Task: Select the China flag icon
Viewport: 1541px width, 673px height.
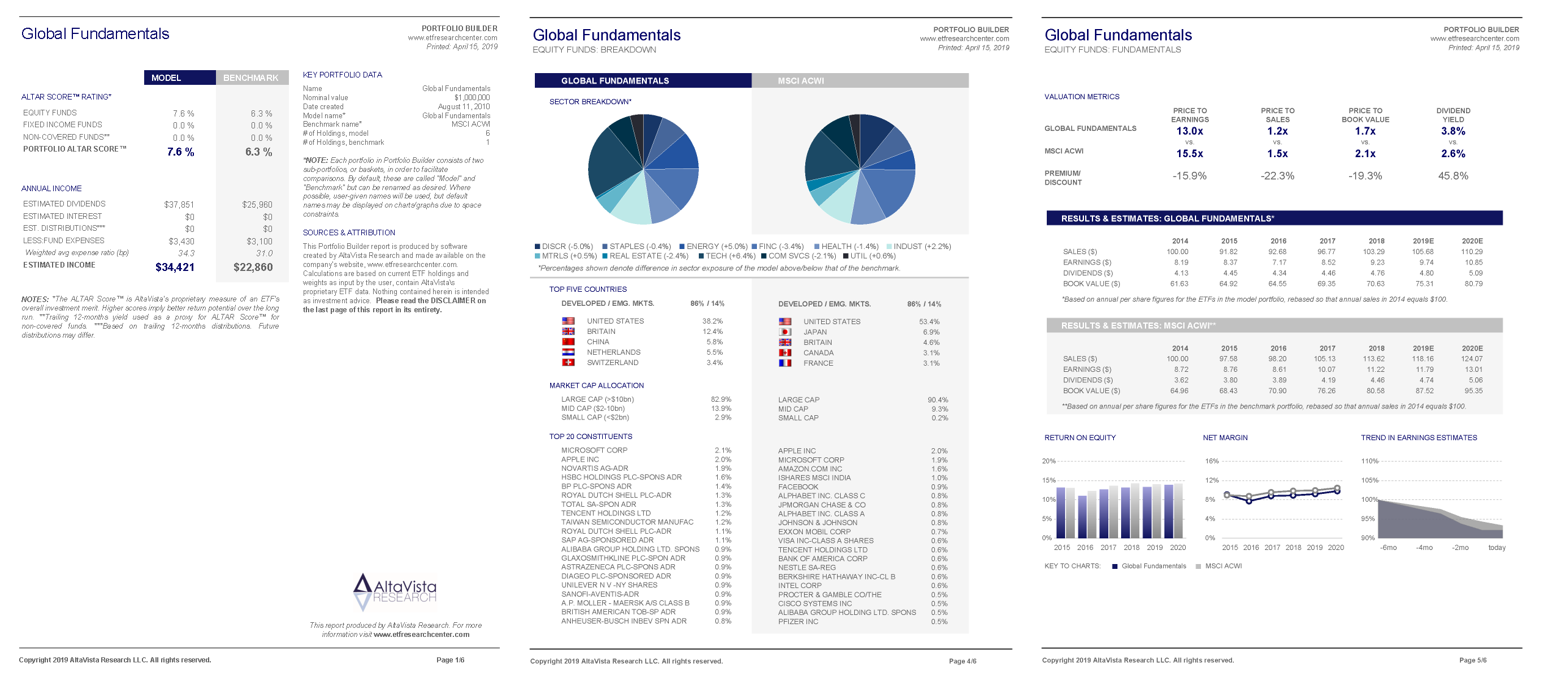Action: (569, 342)
